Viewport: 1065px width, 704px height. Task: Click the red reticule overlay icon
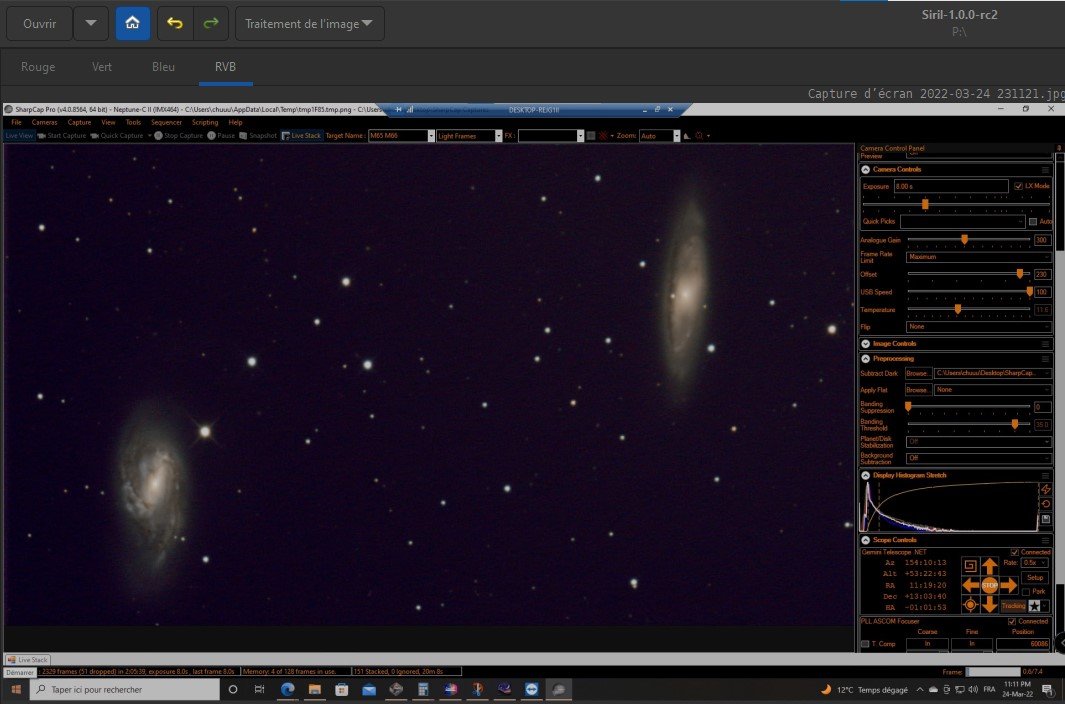[x=602, y=136]
